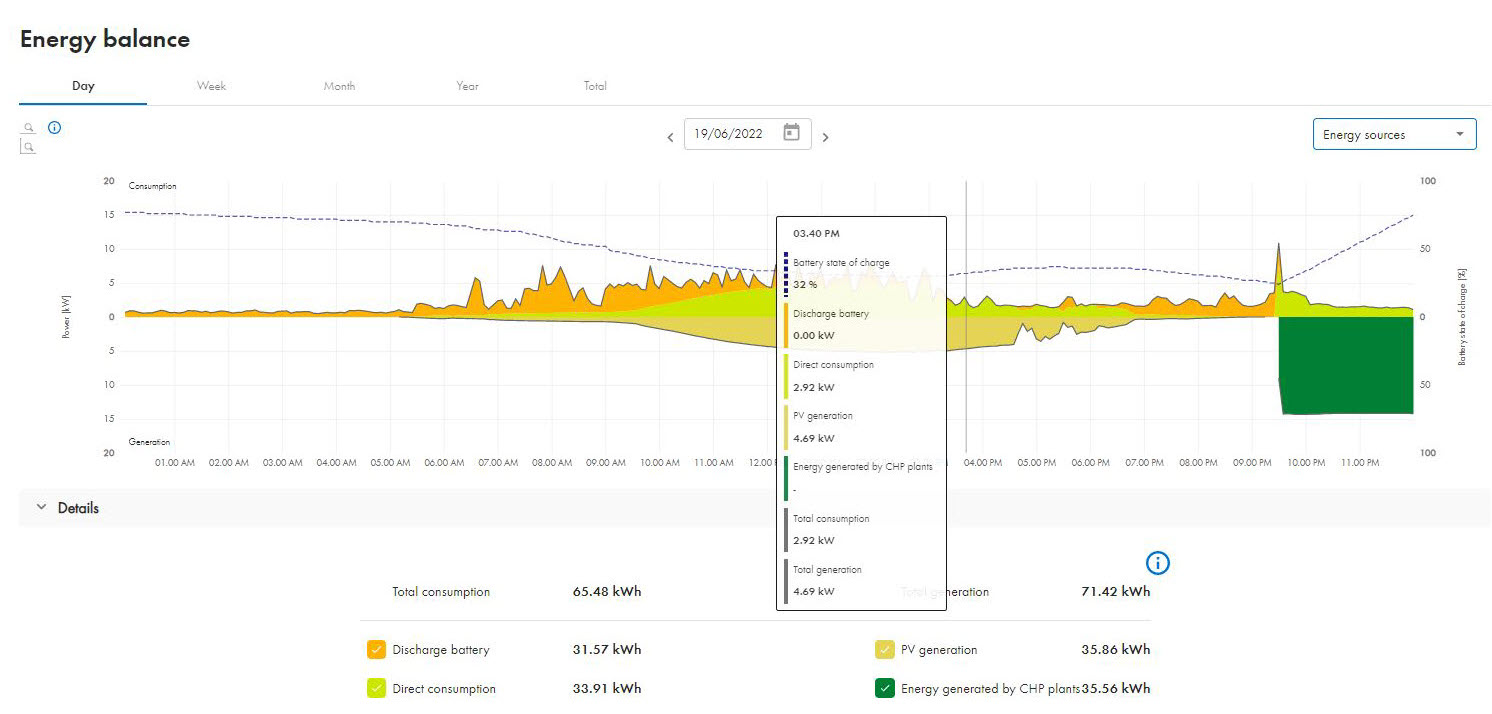The image size is (1492, 714).
Task: Select the Day tab
Action: click(83, 86)
